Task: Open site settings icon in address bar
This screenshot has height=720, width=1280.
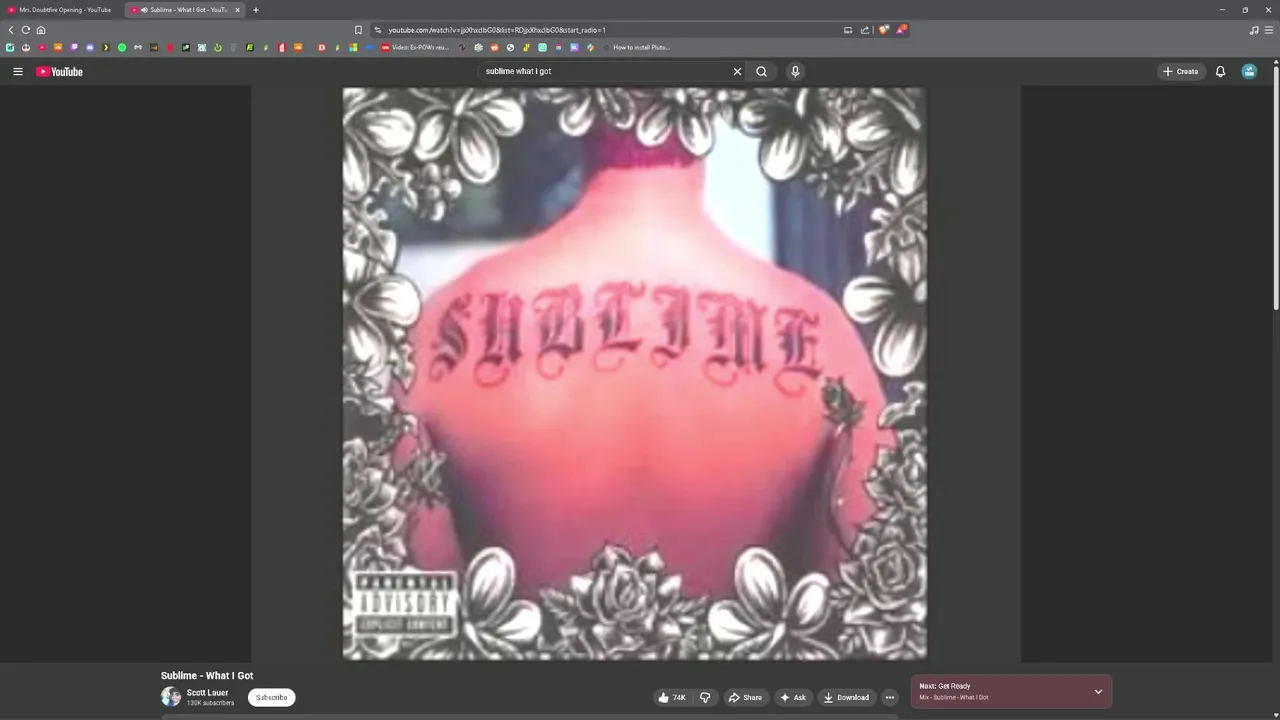Action: click(378, 30)
